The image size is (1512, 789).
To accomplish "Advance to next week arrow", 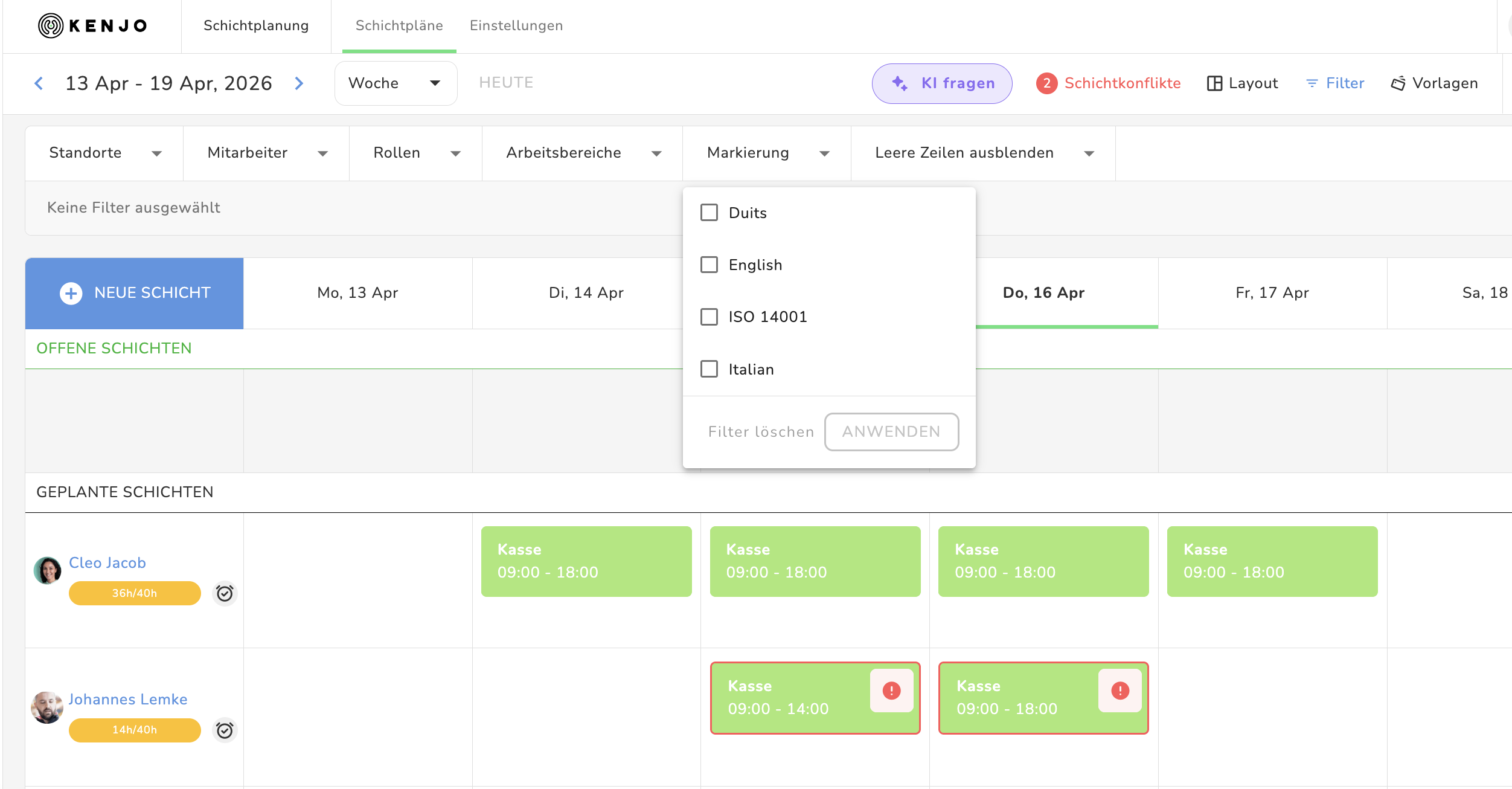I will [299, 83].
